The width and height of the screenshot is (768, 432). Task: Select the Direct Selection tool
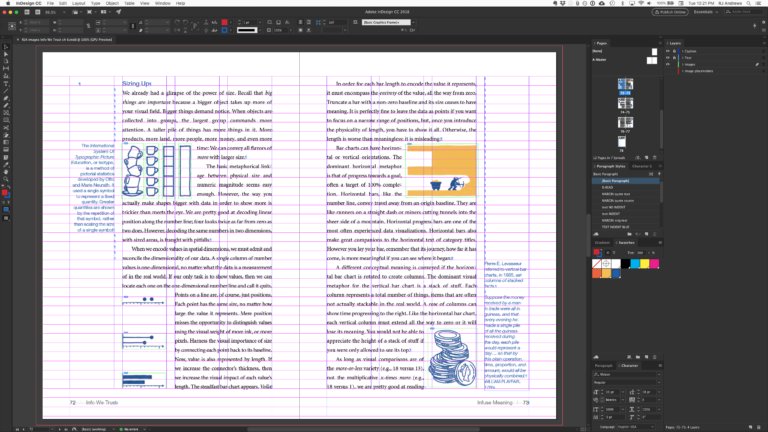tap(6, 54)
